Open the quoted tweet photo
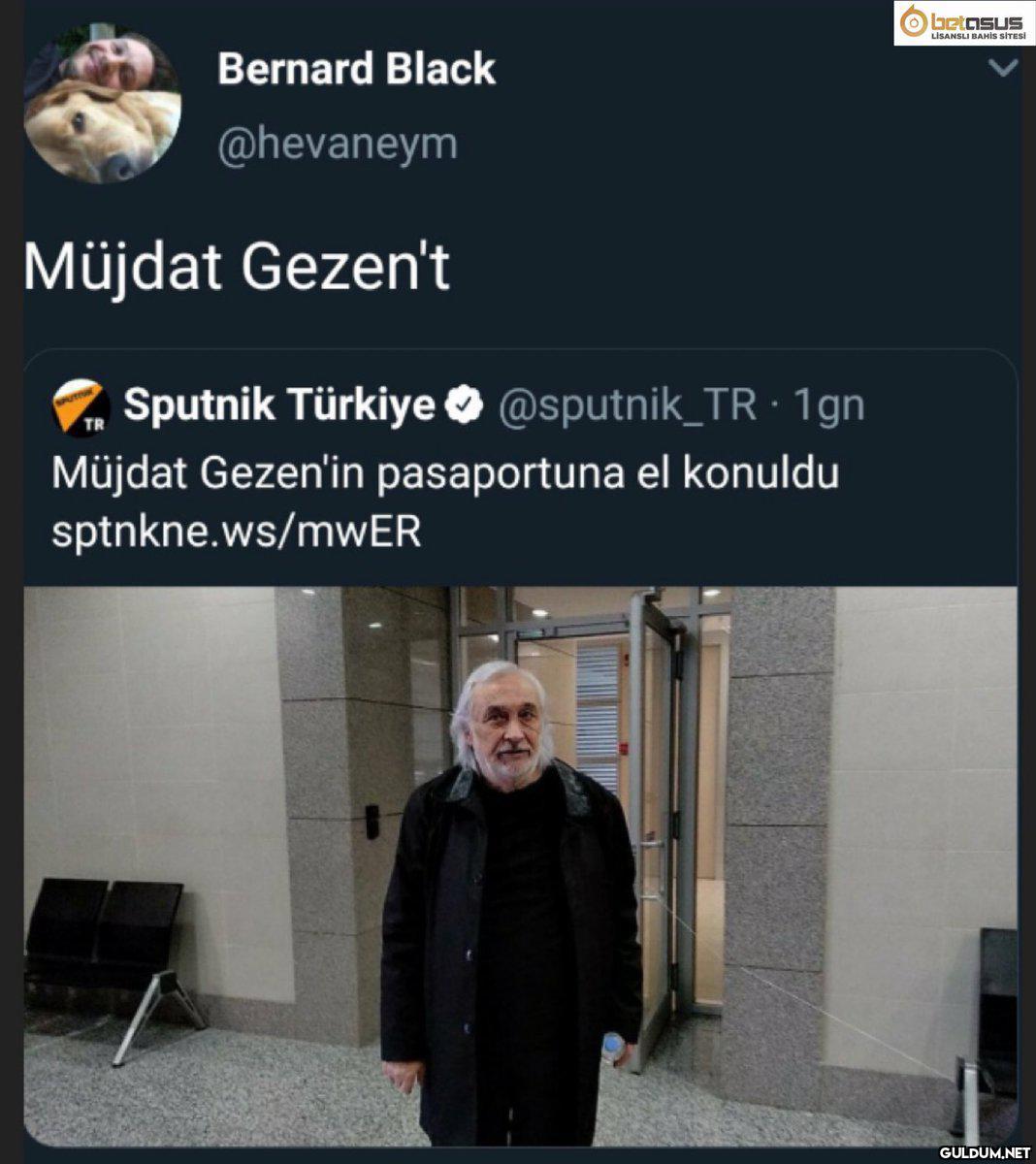The height and width of the screenshot is (1164, 1036). (x=520, y=865)
